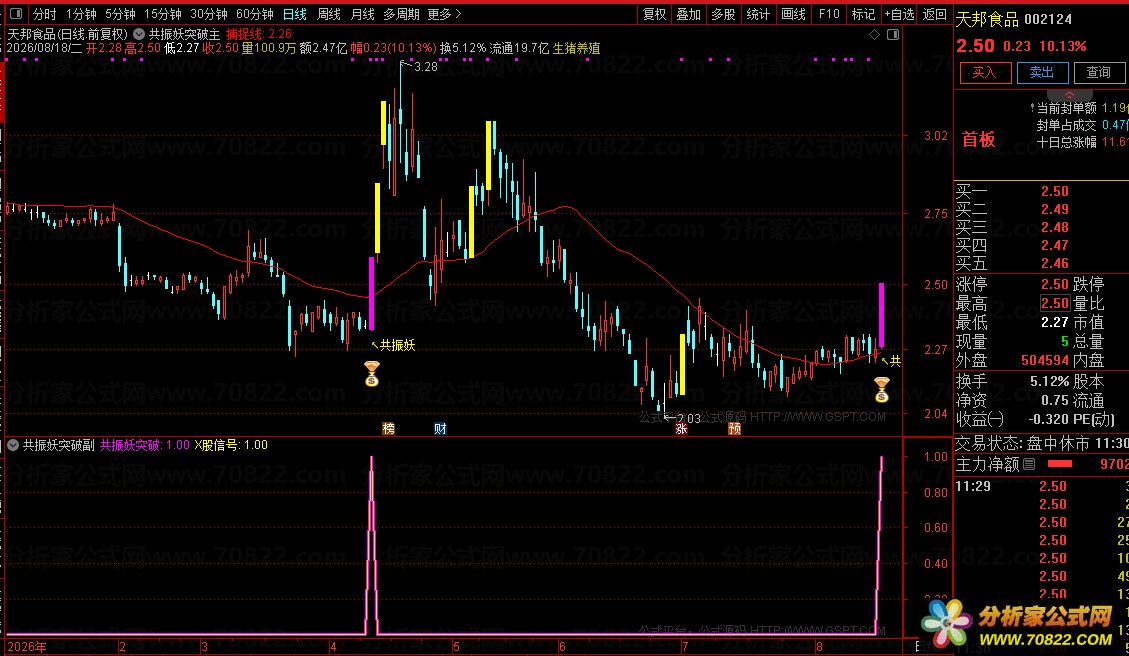Image resolution: width=1129 pixels, height=656 pixels.
Task: Click the 多股 multi-stock button
Action: (723, 14)
